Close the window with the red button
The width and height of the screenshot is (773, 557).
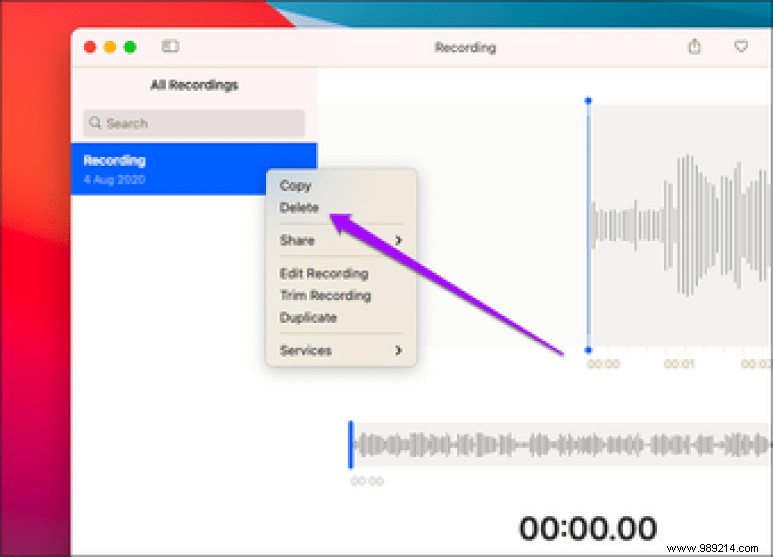[90, 46]
